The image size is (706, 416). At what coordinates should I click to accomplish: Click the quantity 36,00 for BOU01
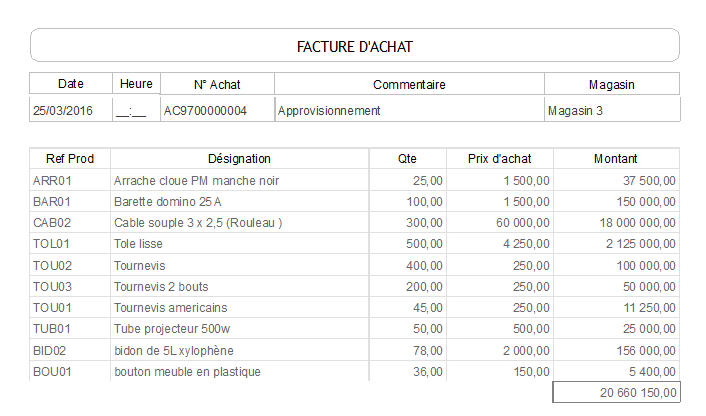[x=407, y=372]
